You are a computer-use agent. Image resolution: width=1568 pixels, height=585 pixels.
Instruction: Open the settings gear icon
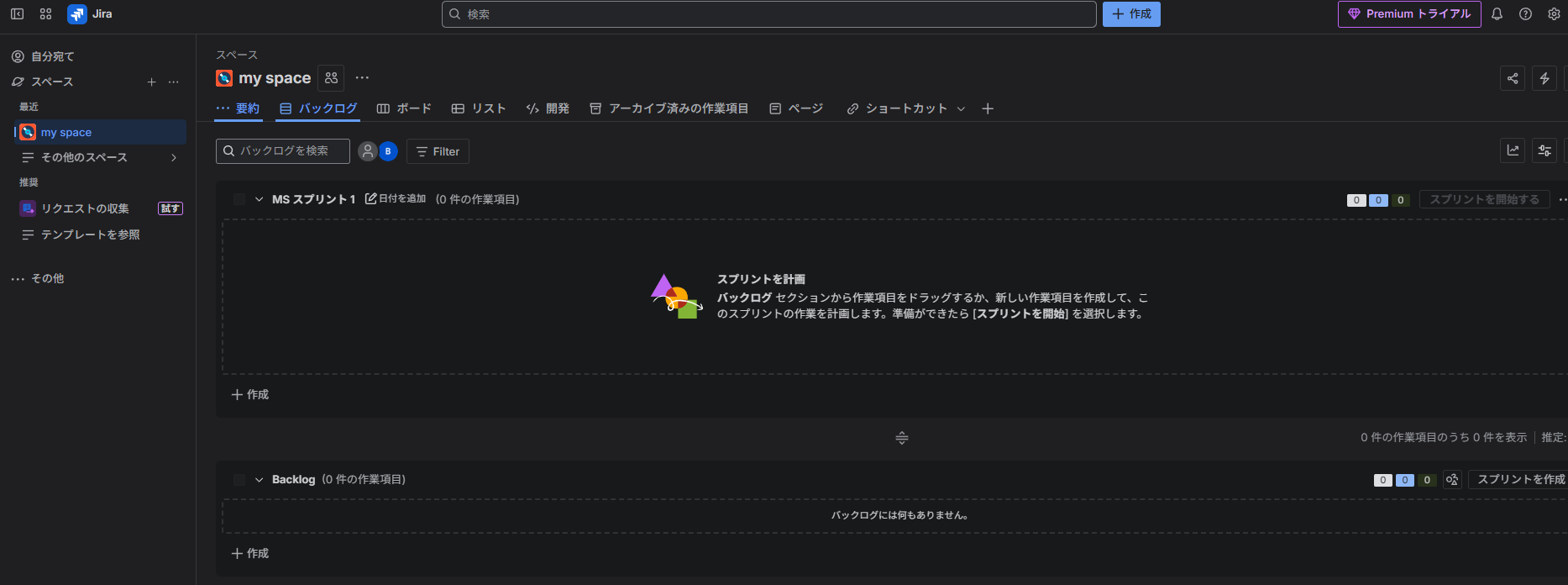tap(1554, 14)
